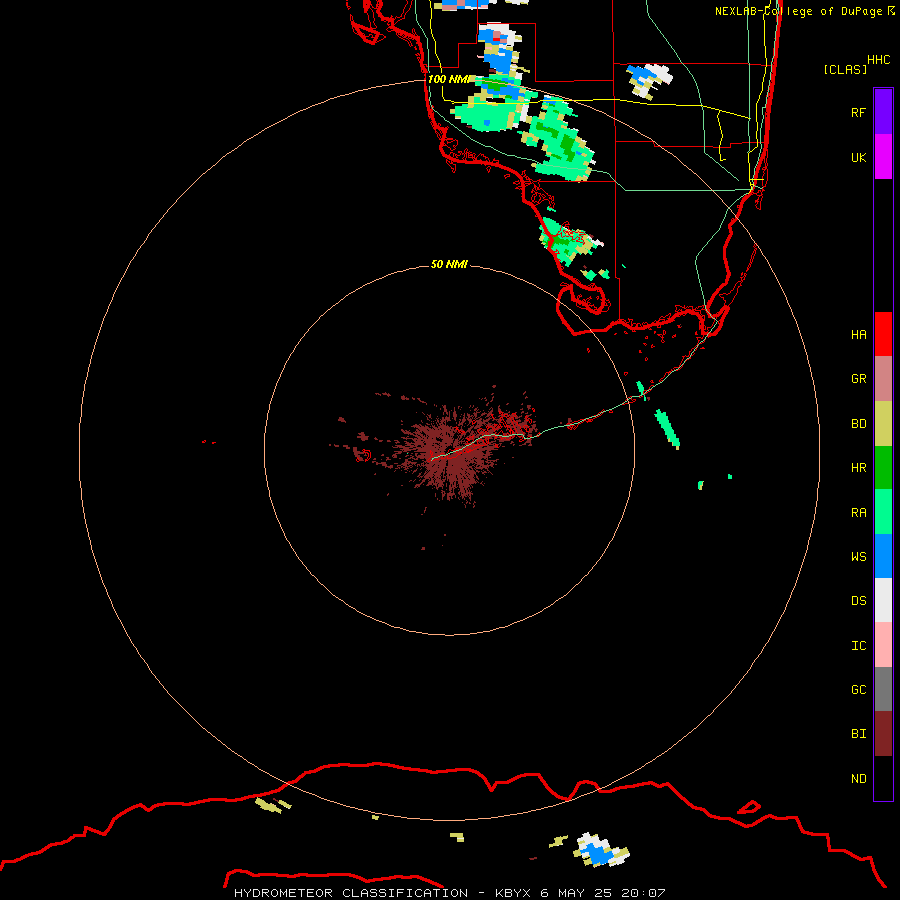
Task: Click the "UK" legend label text
Action: click(858, 157)
